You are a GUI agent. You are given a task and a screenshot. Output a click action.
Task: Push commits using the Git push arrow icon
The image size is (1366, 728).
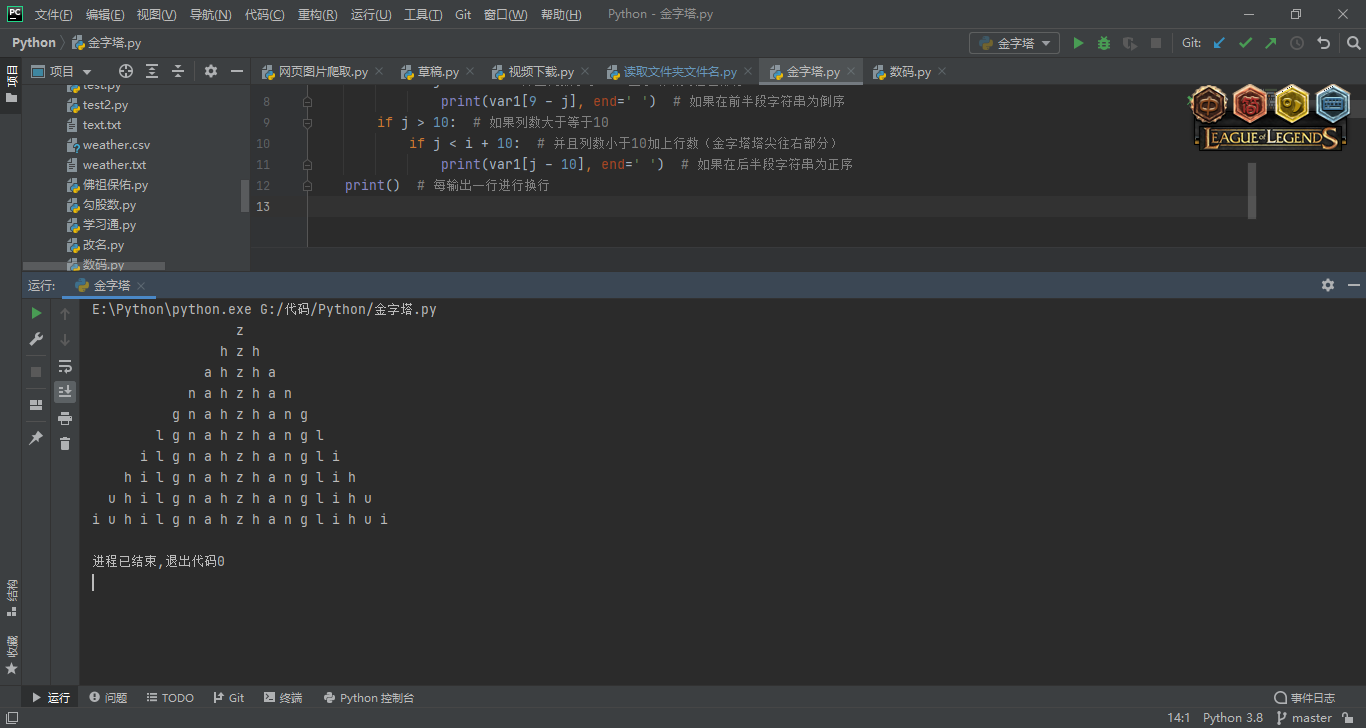(1269, 43)
